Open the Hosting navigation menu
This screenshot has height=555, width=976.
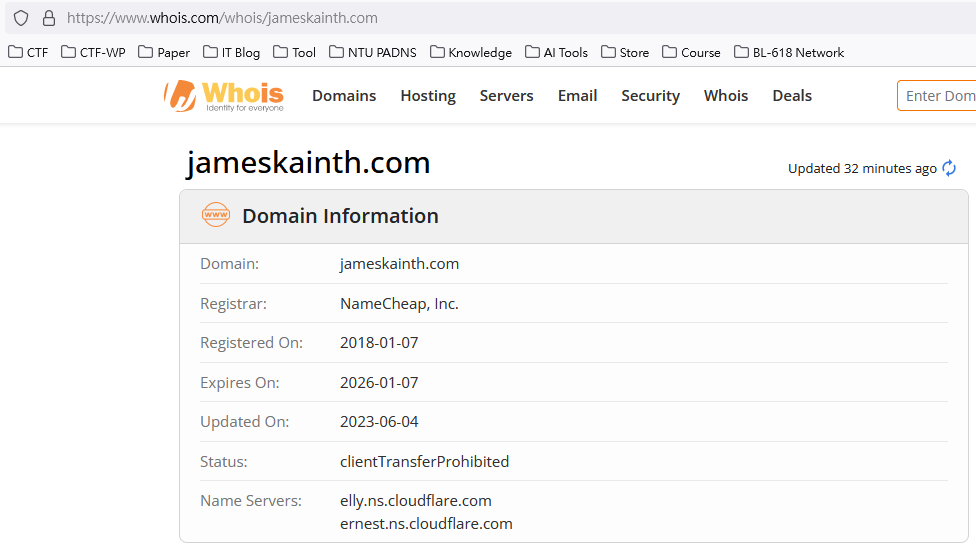coord(428,96)
